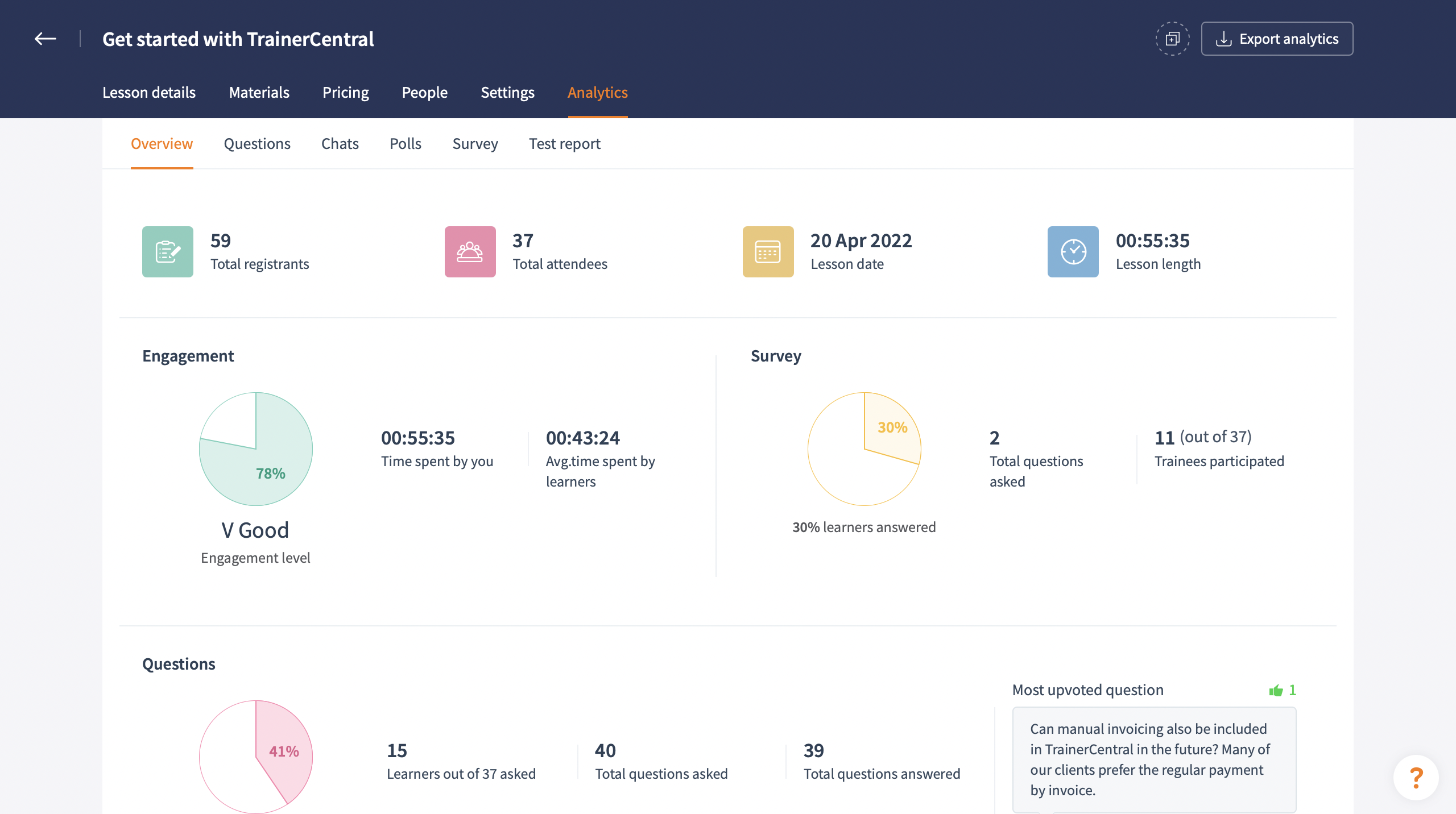Open the Lesson details tab
The width and height of the screenshot is (1456, 814).
(x=149, y=92)
